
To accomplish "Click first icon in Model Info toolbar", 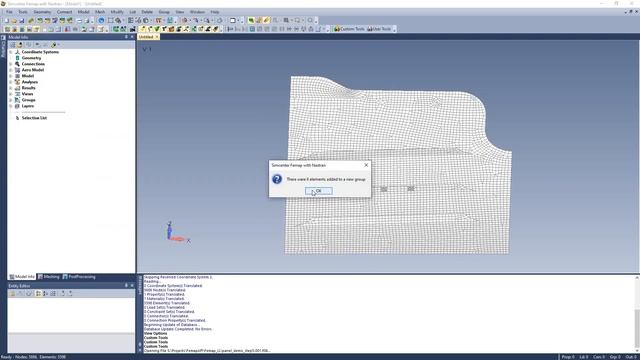I will coord(12,44).
